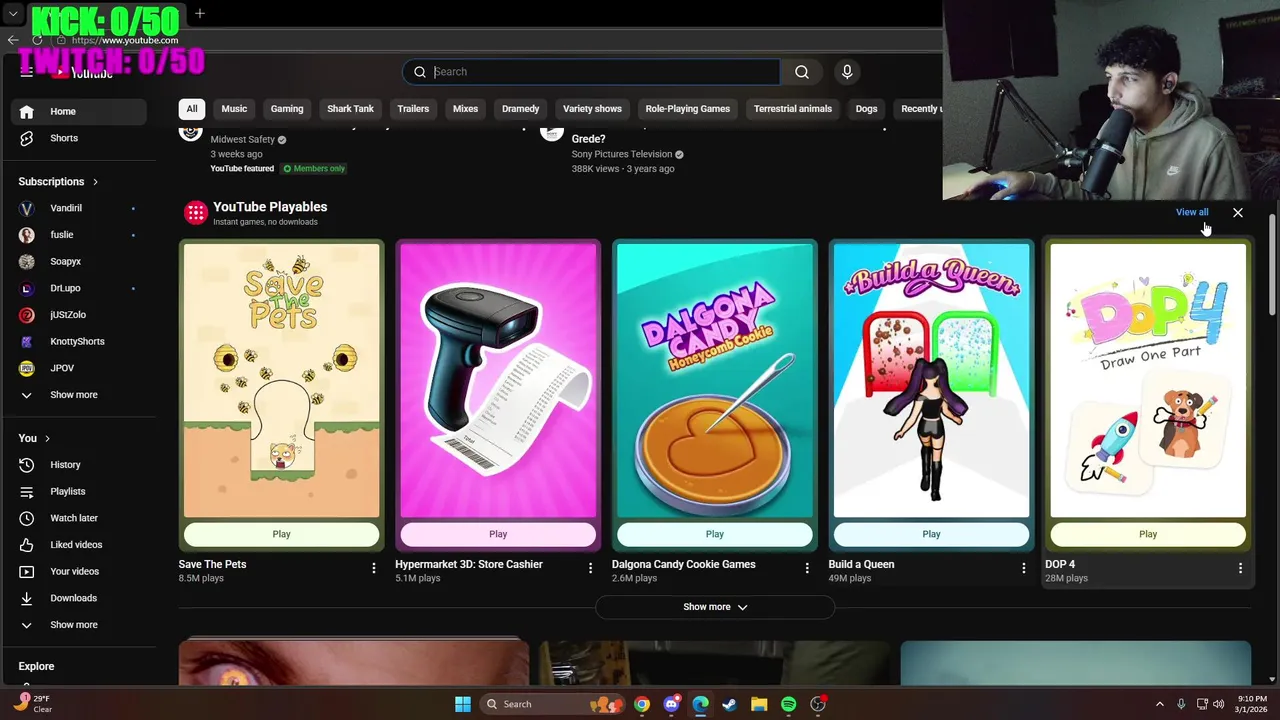Expand the You section Show more
Screen dimensions: 1280x720
point(79,625)
